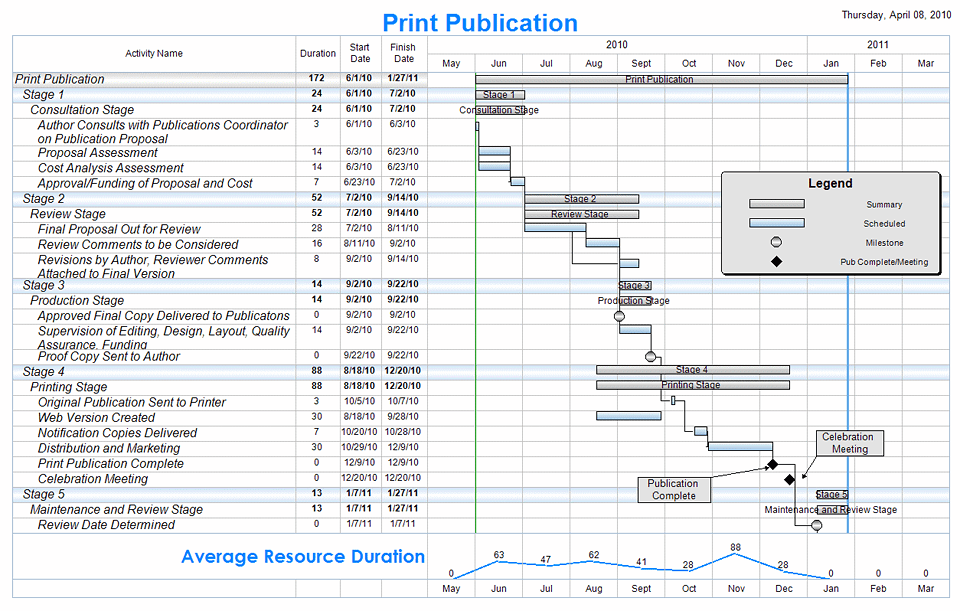Click the Proof Copy Sent milestone circle
Viewport: 960px width, 611px height.
[651, 356]
